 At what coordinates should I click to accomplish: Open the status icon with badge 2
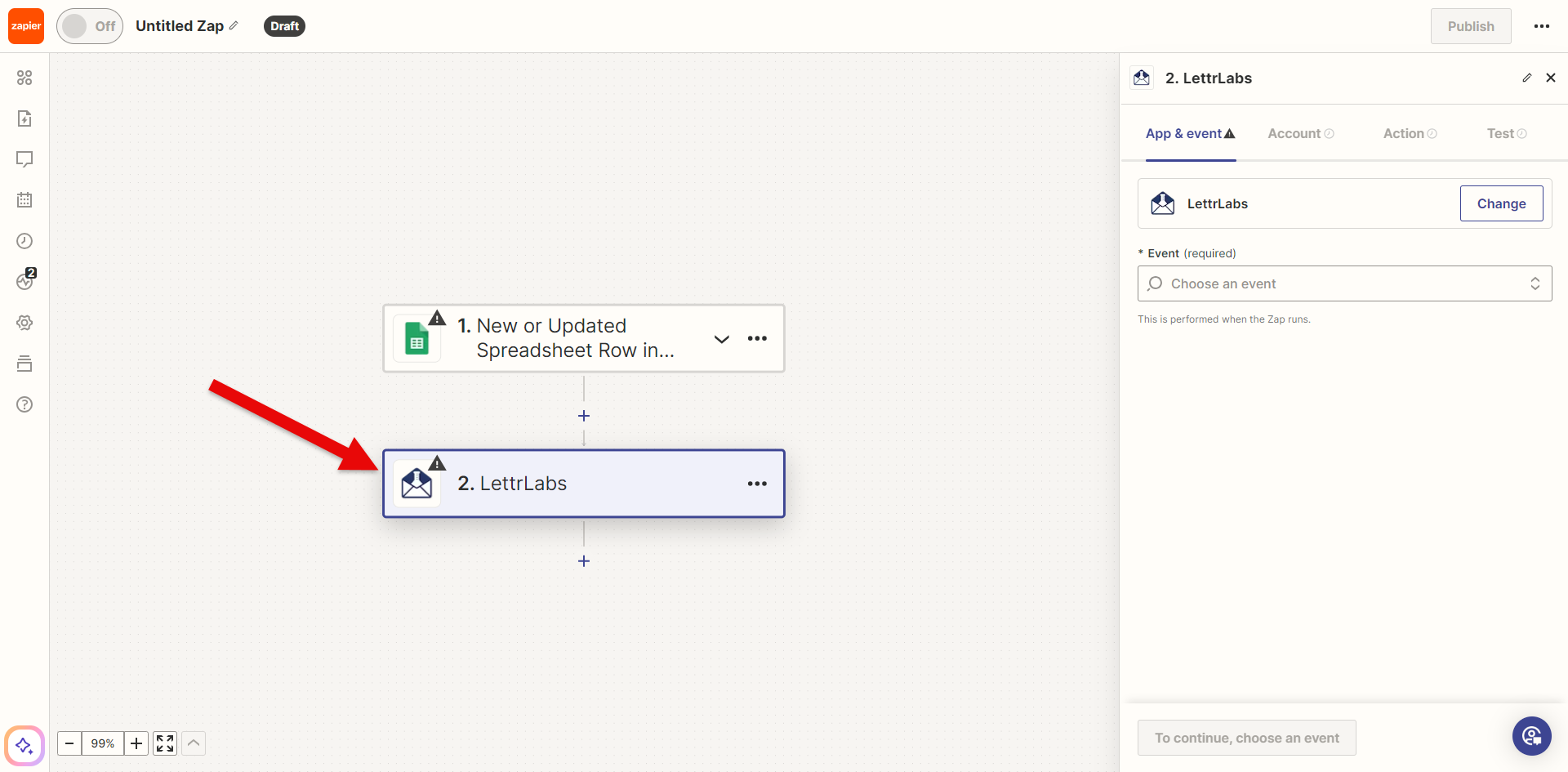25,280
